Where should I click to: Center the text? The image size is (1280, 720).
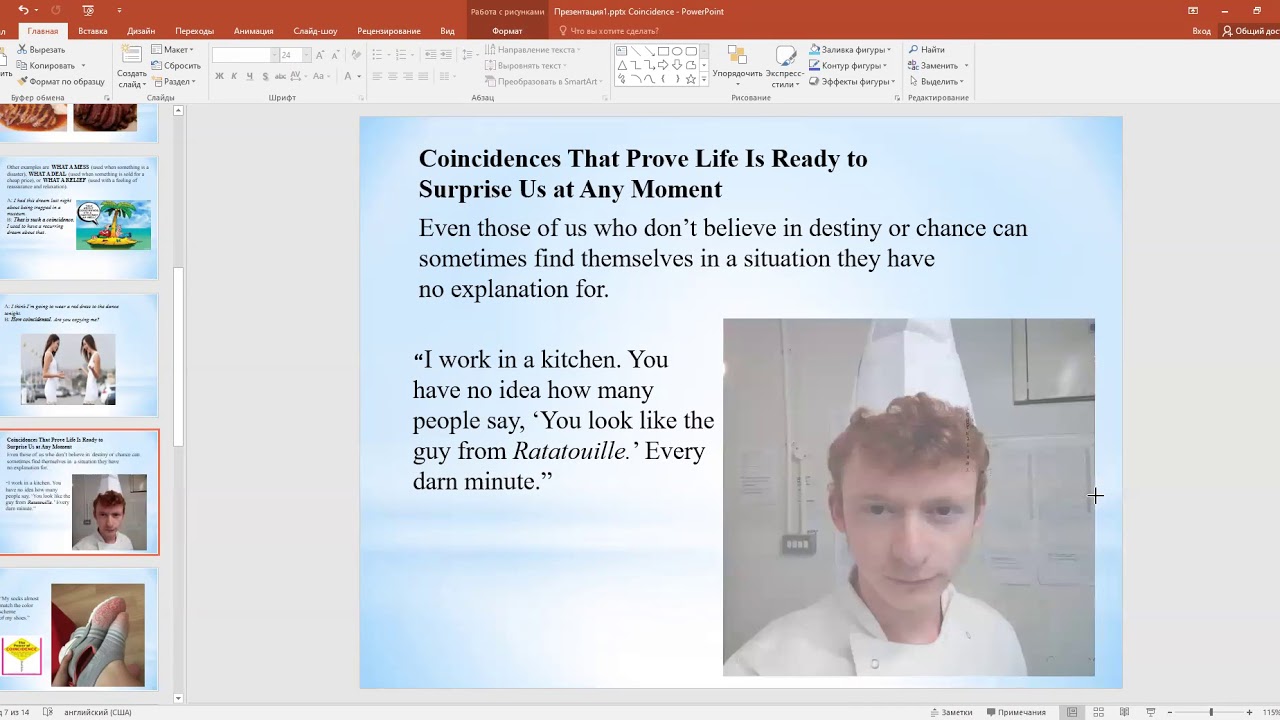coord(393,76)
